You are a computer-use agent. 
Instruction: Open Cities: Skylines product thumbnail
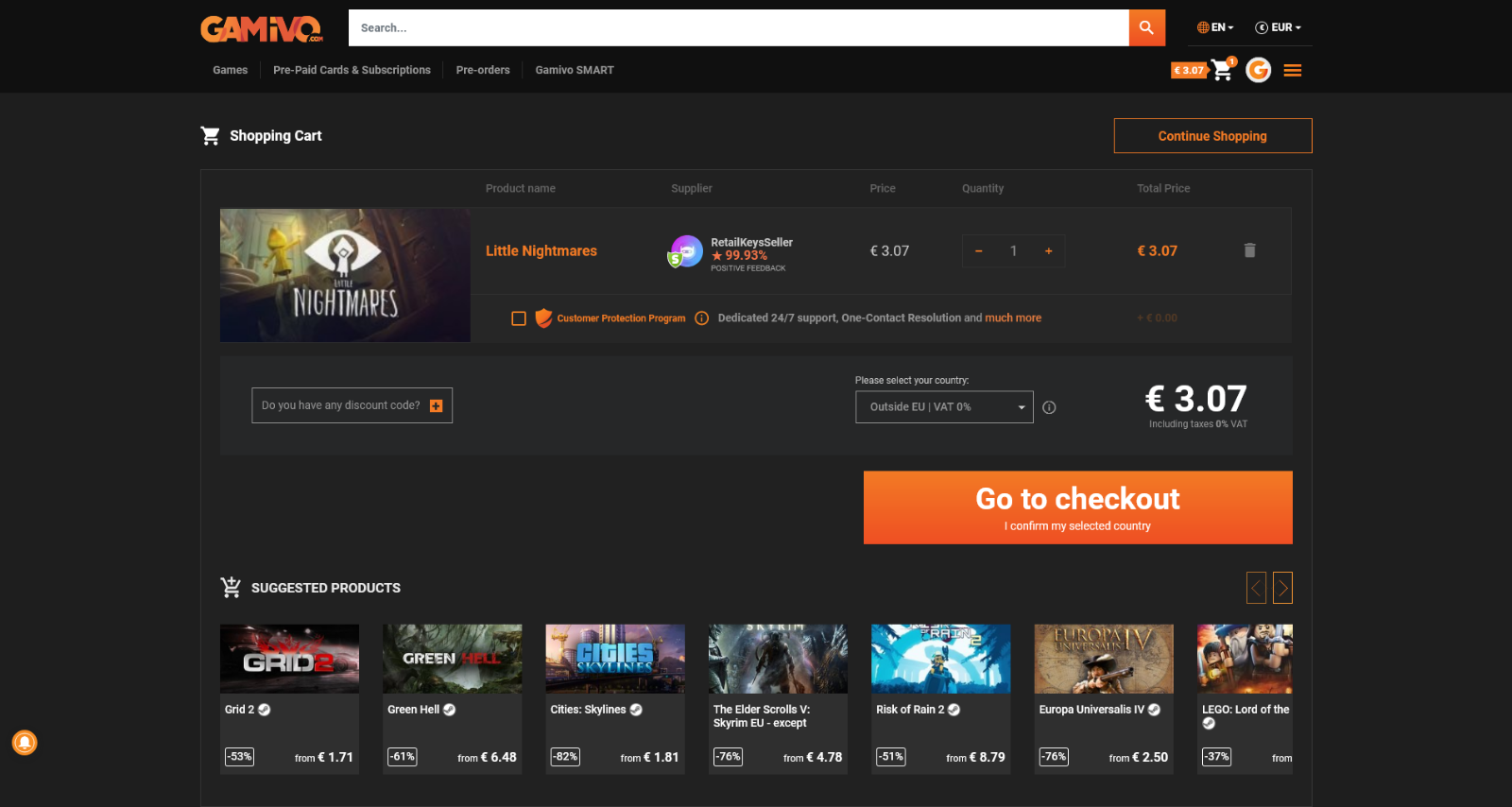615,659
